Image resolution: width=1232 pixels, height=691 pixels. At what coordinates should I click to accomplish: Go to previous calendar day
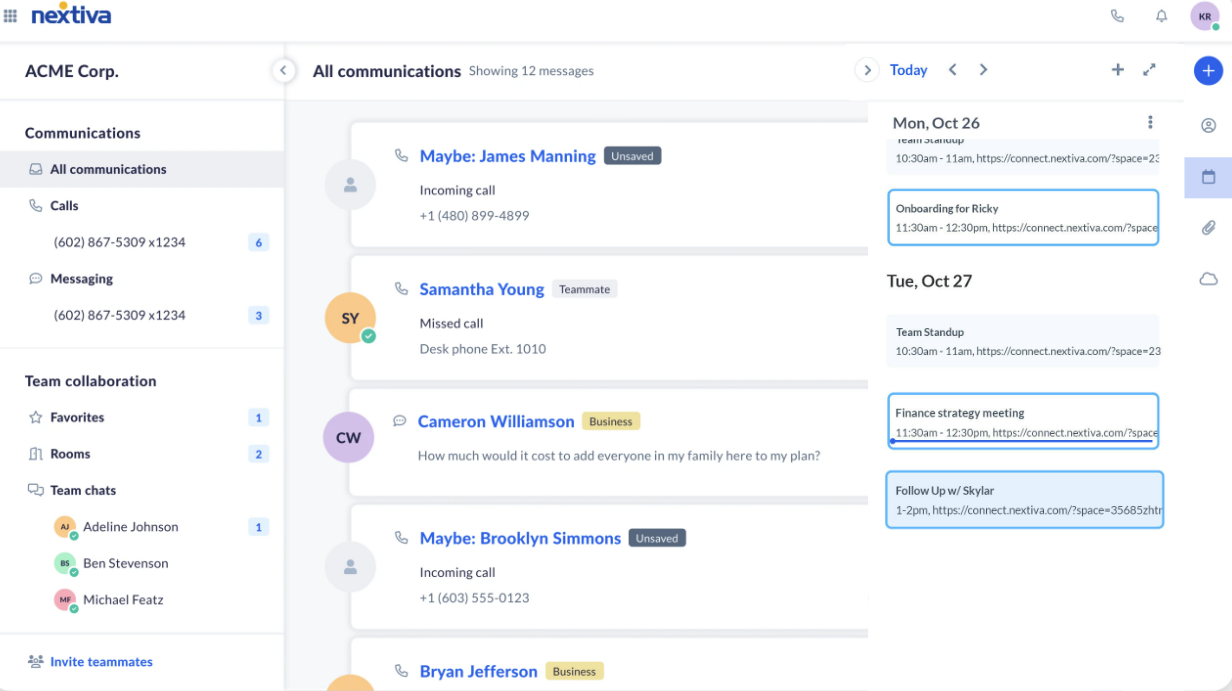[952, 70]
